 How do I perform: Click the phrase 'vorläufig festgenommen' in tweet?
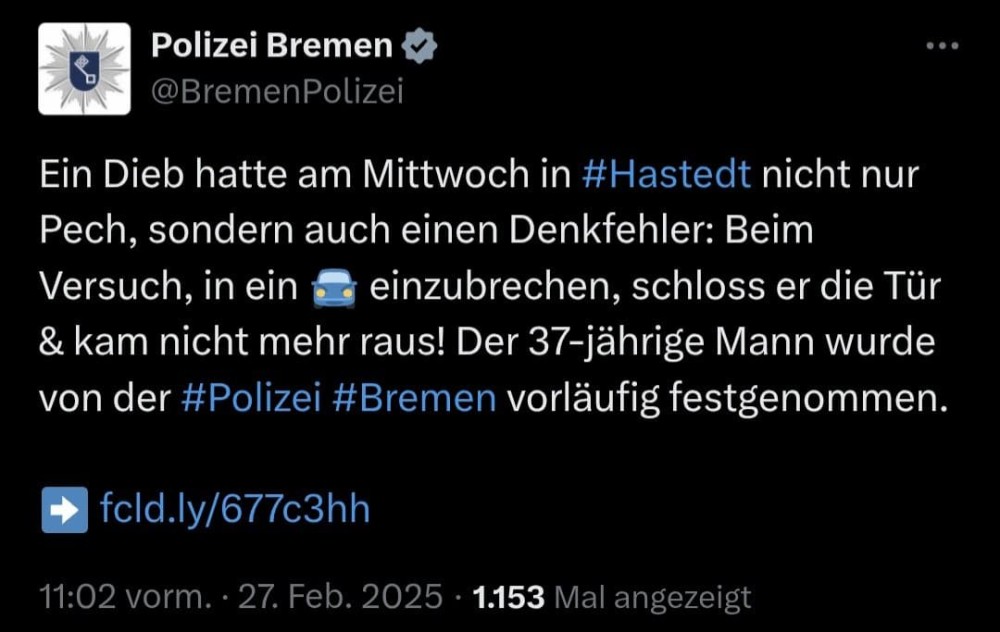click(x=727, y=398)
